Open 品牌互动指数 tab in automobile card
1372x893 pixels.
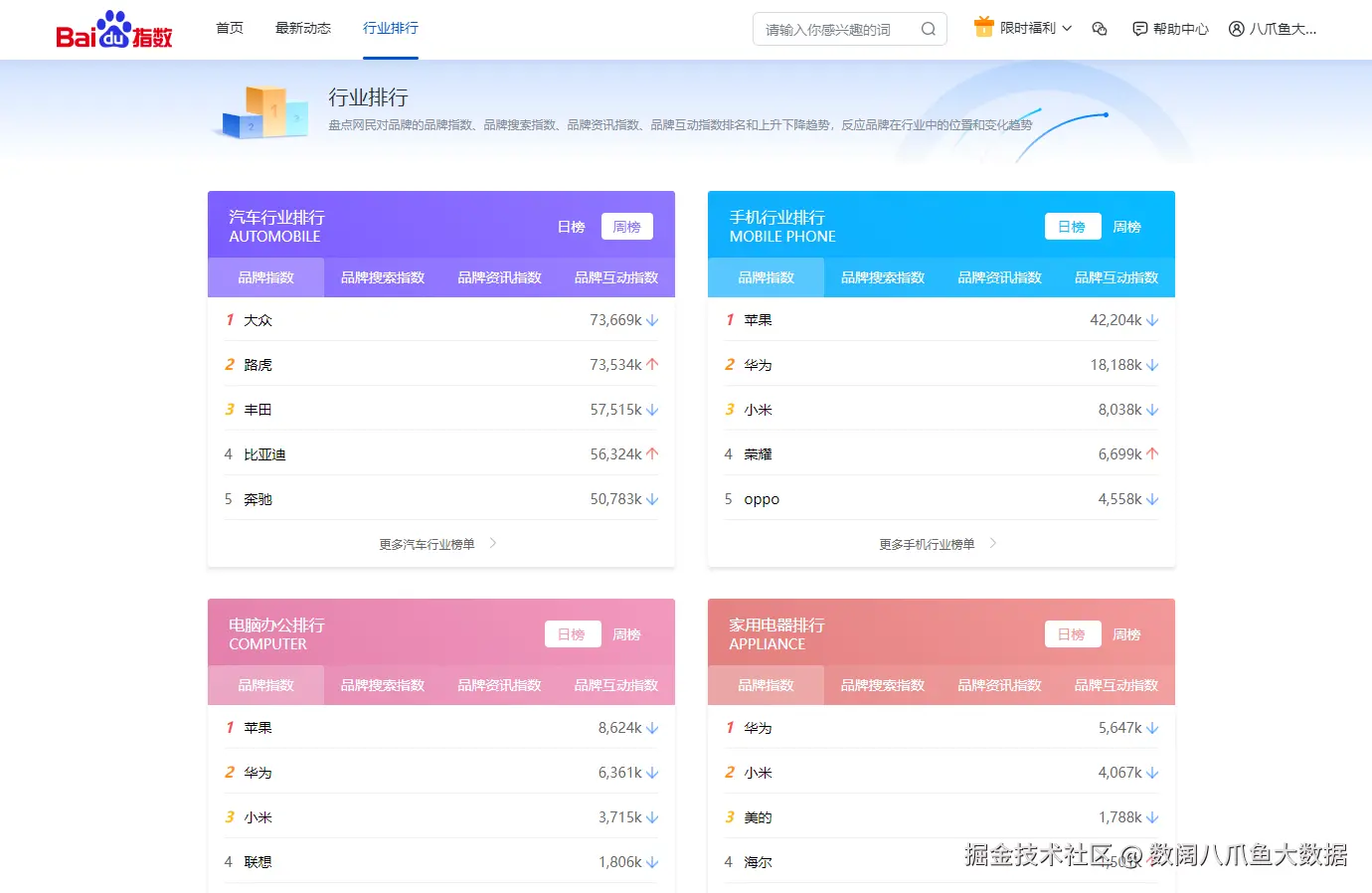click(616, 277)
